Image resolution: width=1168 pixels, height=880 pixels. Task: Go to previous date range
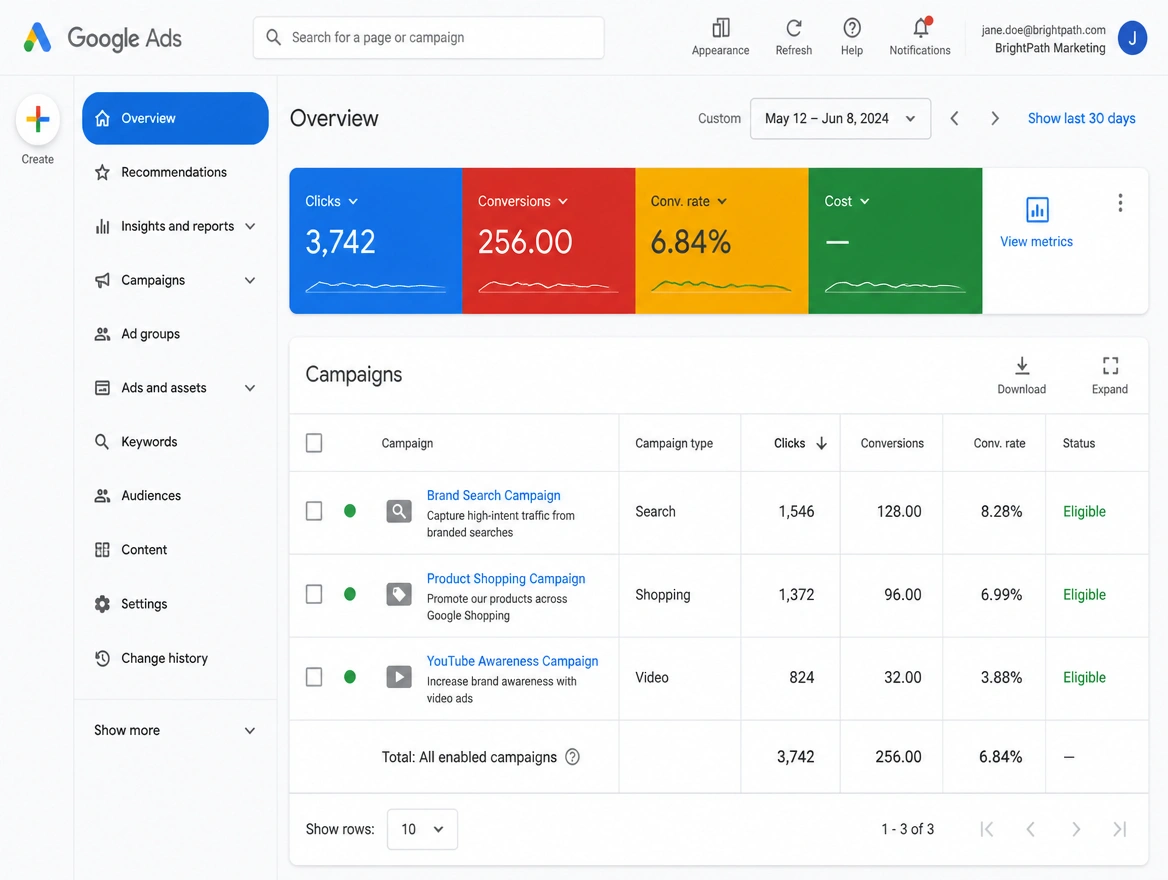(x=954, y=118)
